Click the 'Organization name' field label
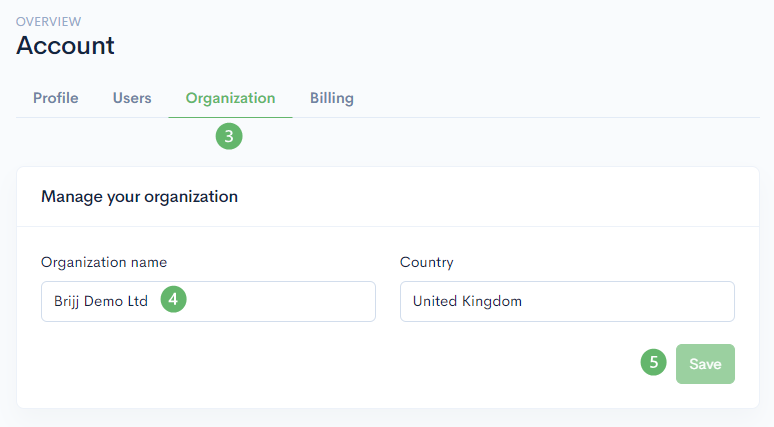Viewport: 774px width, 427px height. pos(104,262)
